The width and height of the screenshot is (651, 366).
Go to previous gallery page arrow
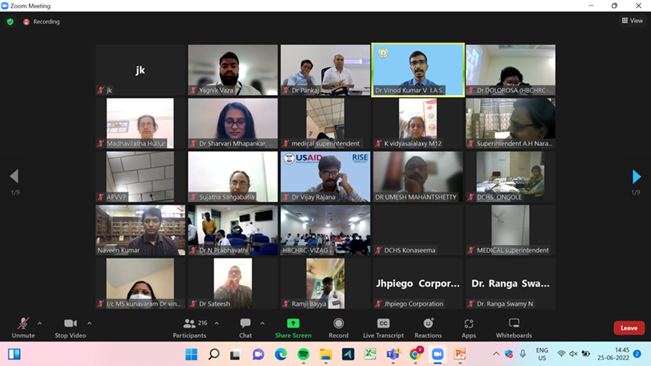(x=15, y=176)
